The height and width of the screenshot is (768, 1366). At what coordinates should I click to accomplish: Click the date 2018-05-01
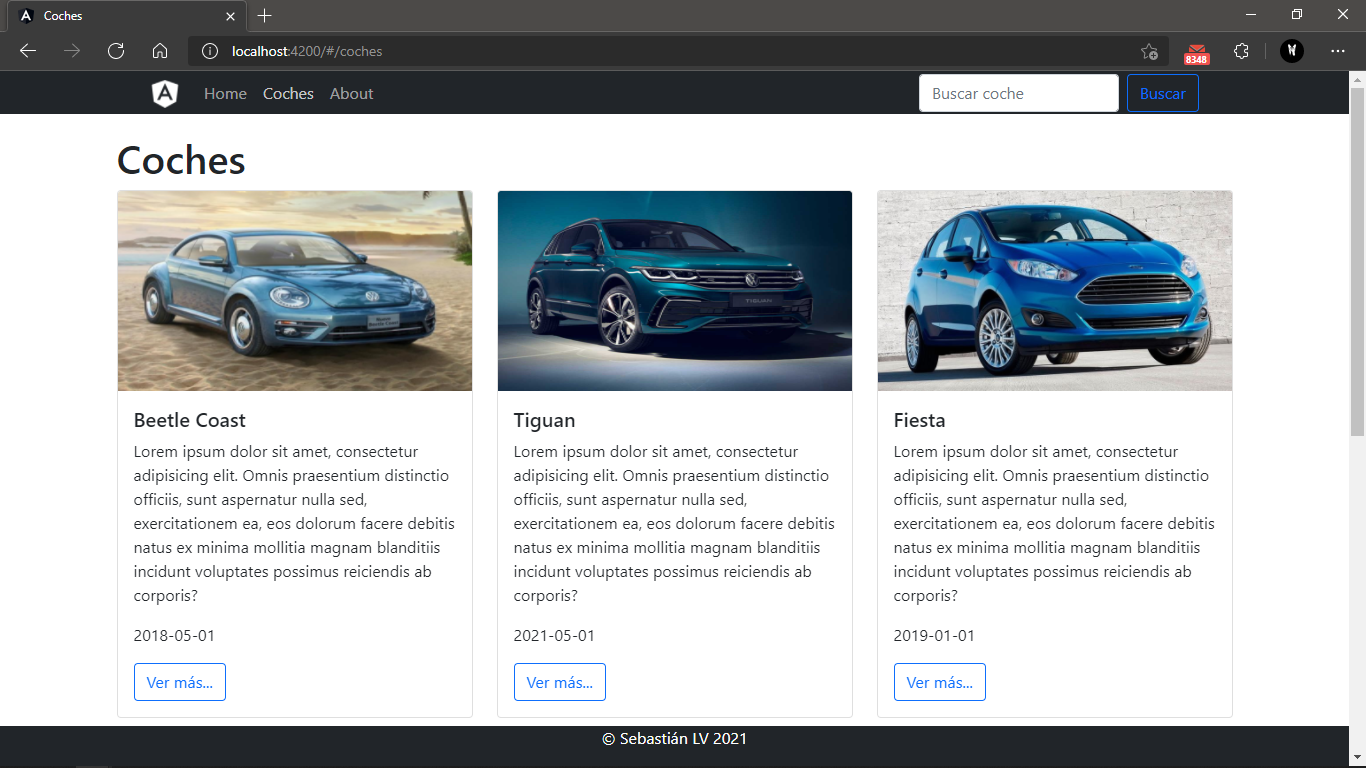[x=174, y=635]
